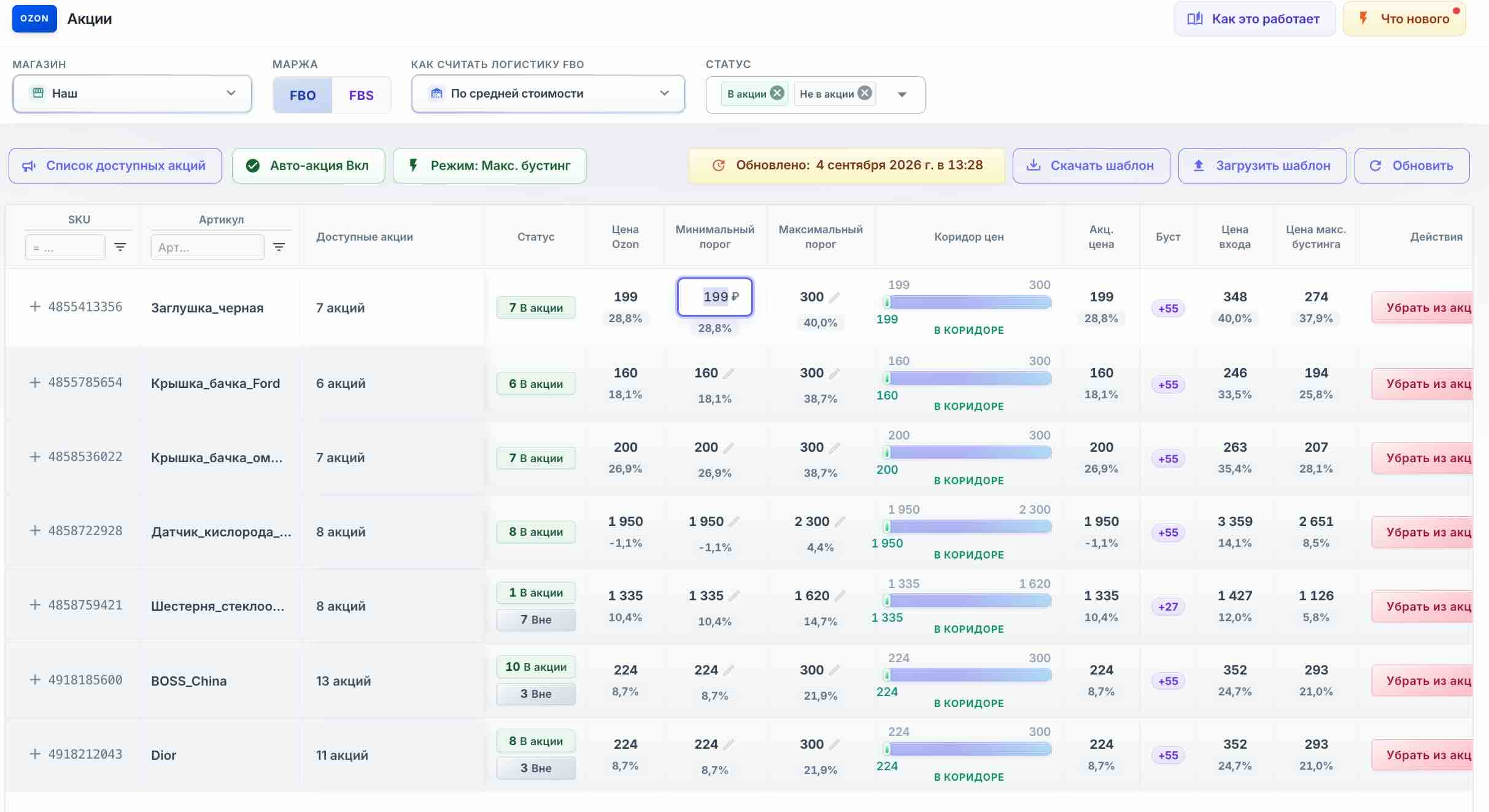Edit maximum threshold for Заглушка_черная
This screenshot has width=1489, height=812.
click(x=834, y=297)
